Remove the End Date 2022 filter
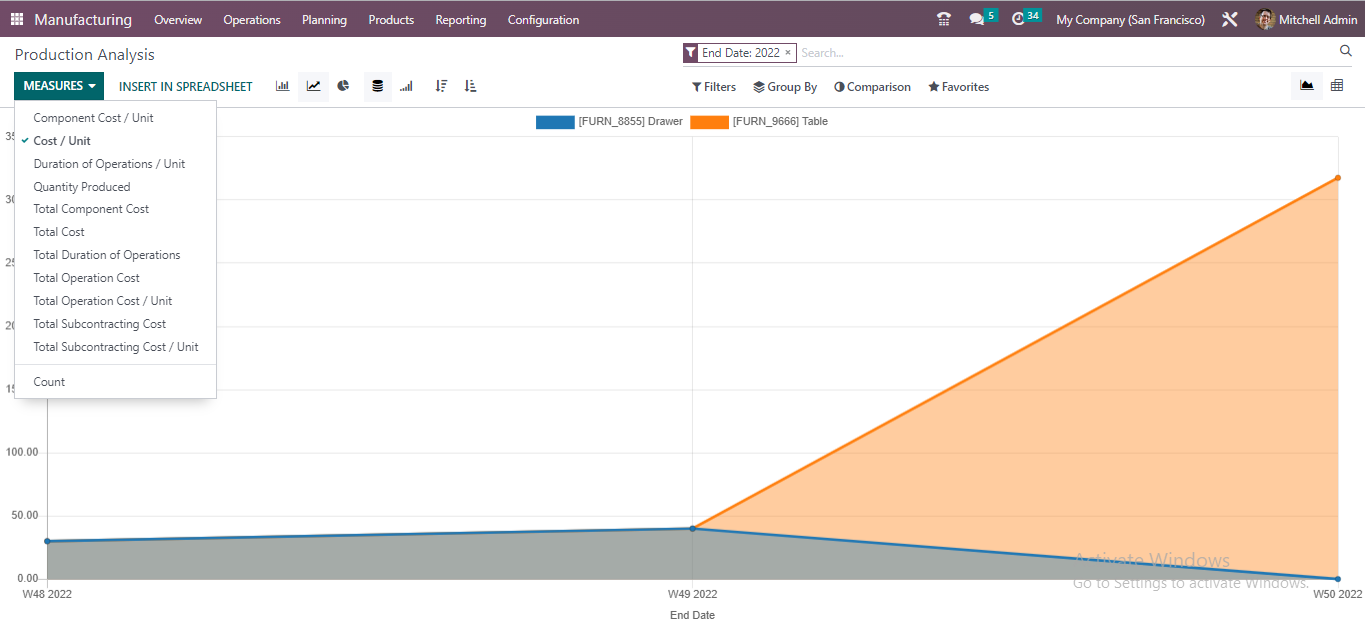Screen dimensions: 1365x626 coord(787,50)
